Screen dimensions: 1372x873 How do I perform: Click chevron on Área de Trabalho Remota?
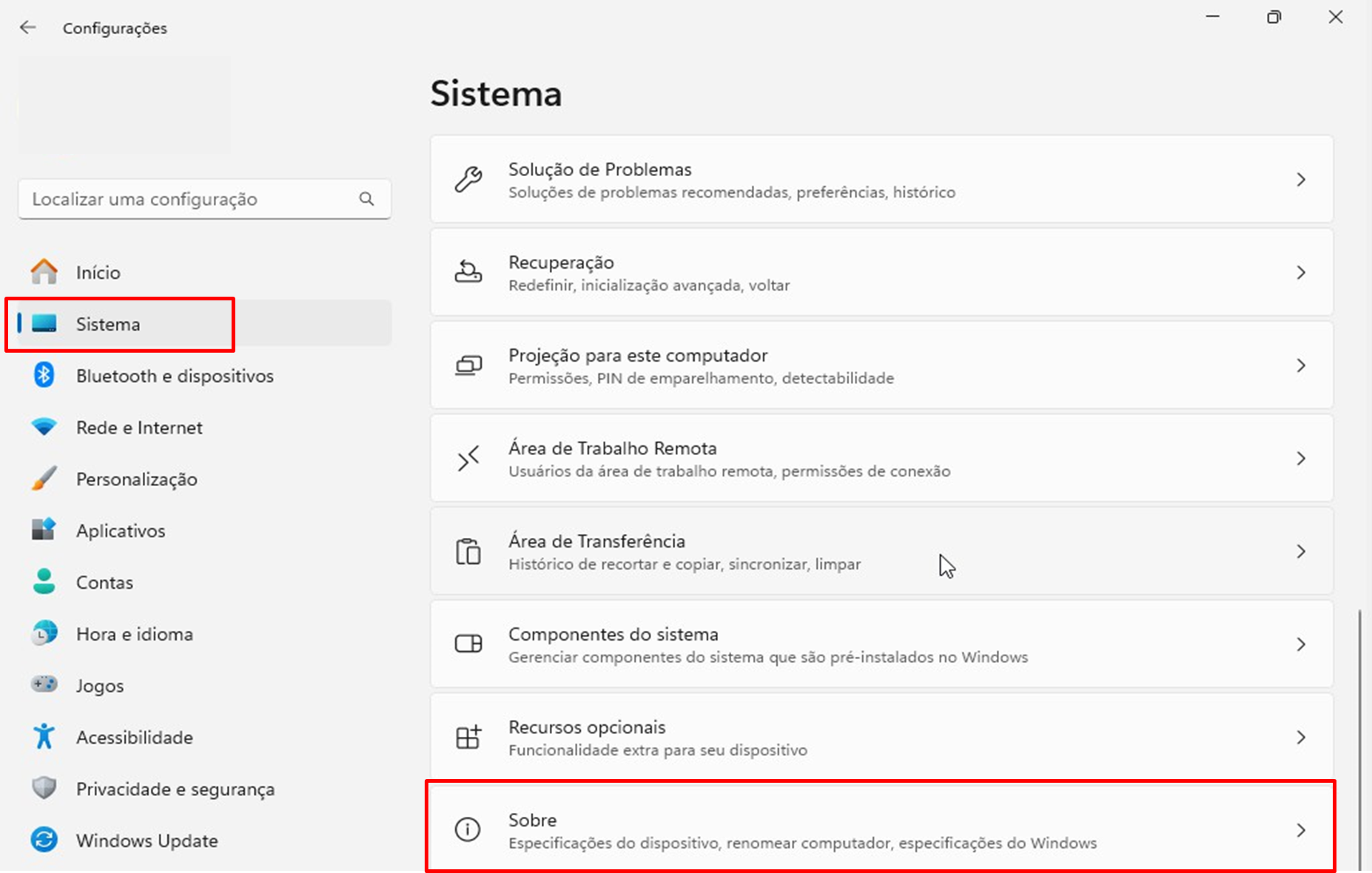pos(1301,459)
